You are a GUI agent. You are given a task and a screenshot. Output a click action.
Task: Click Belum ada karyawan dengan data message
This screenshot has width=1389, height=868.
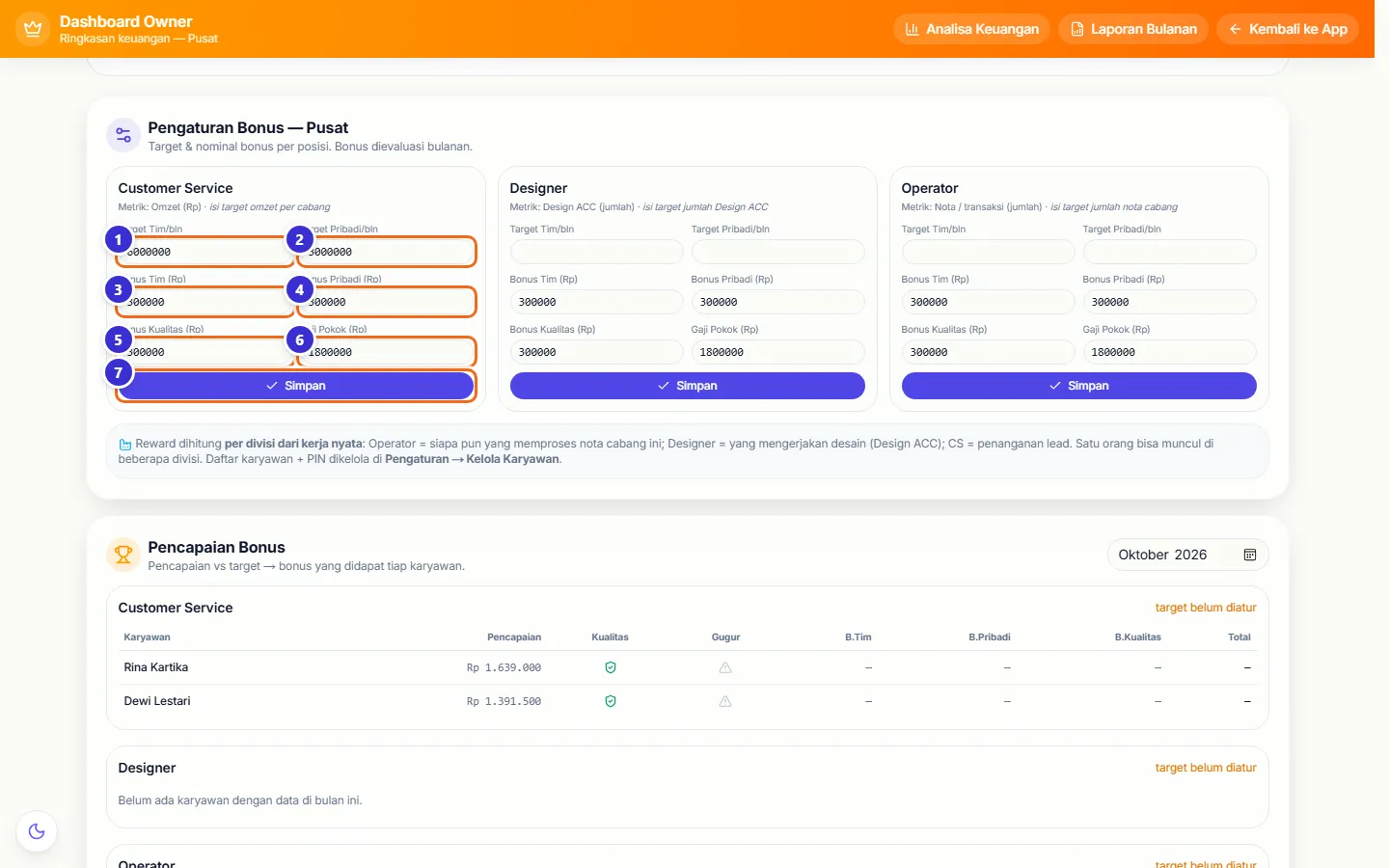click(x=240, y=800)
